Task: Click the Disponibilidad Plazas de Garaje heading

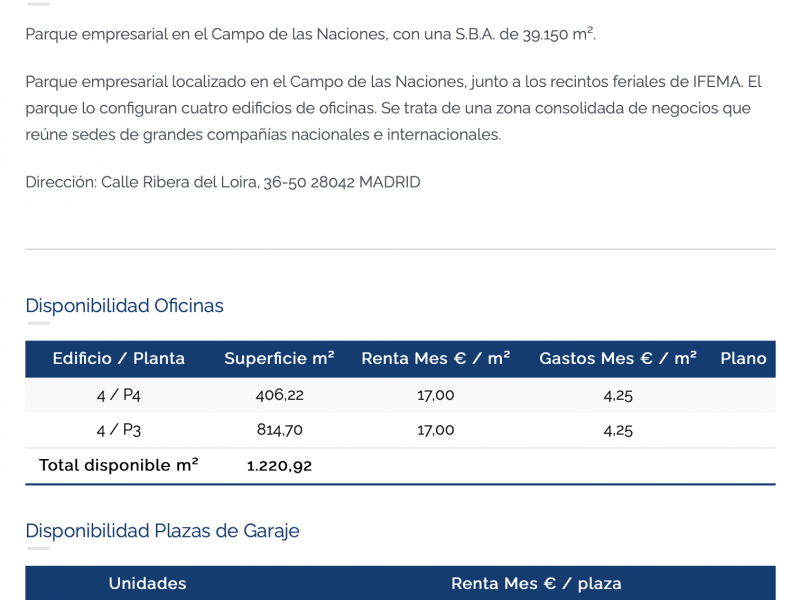Action: 162,531
